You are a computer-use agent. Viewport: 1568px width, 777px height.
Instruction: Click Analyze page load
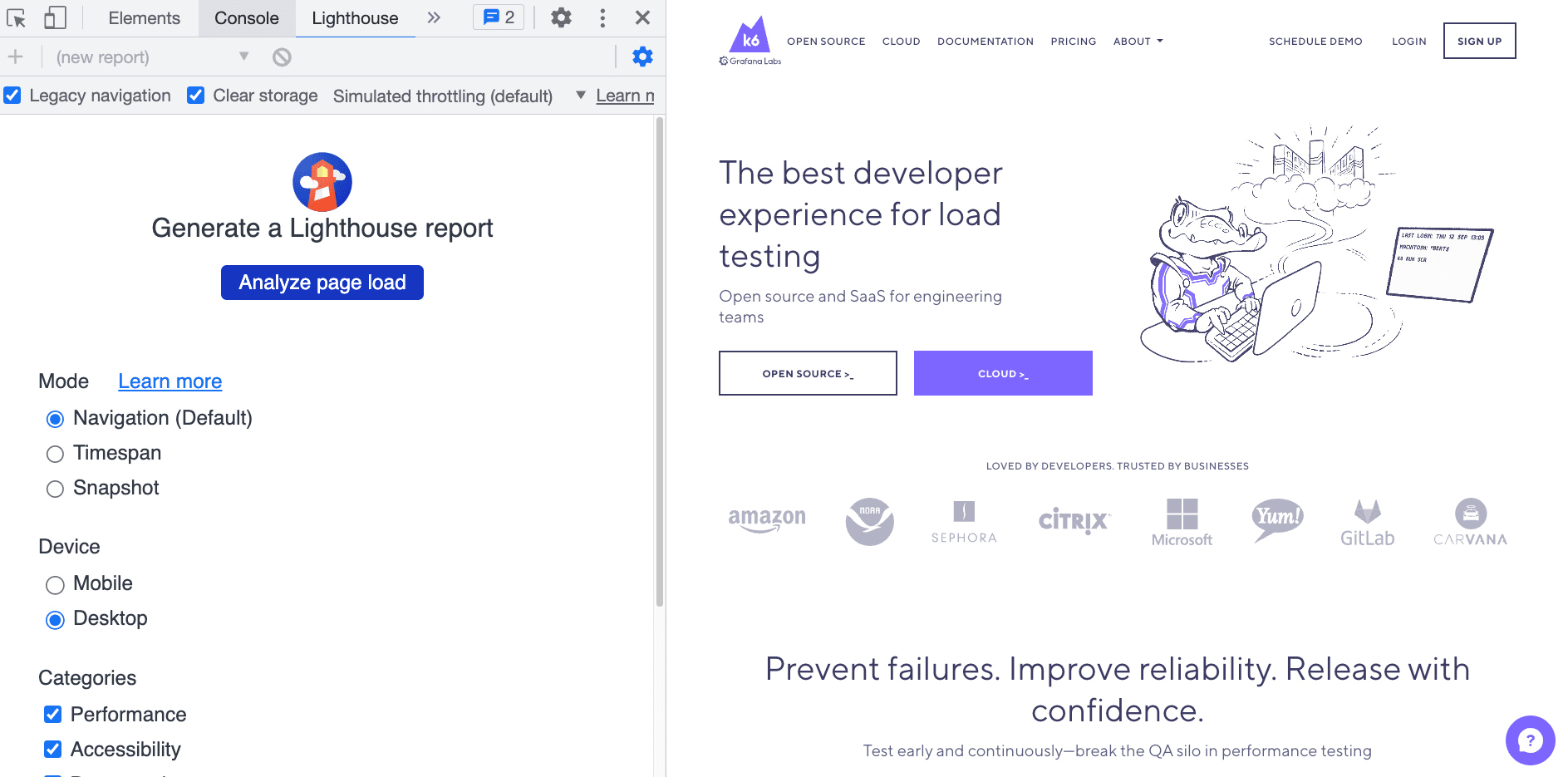322,282
